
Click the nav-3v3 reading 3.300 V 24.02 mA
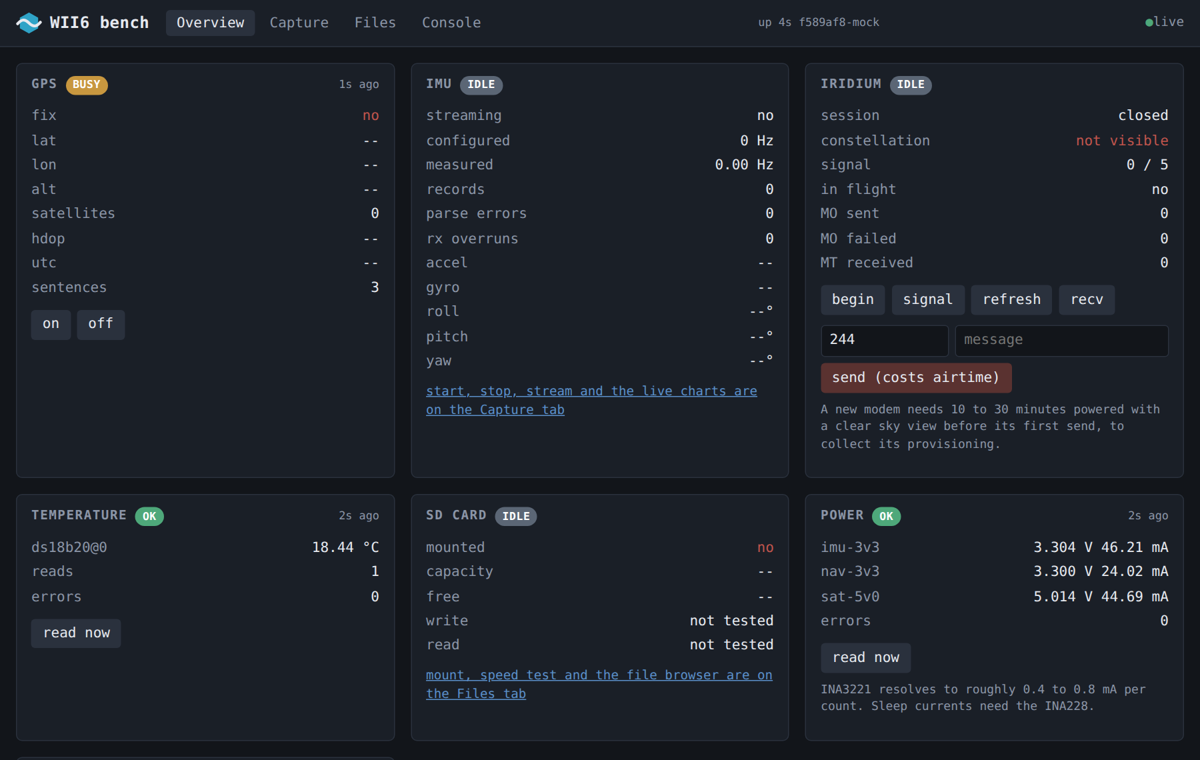point(1101,572)
